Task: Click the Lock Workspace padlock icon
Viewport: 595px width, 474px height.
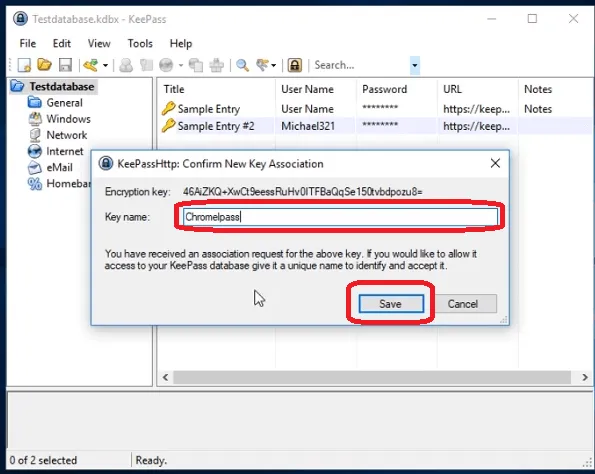Action: [x=295, y=65]
